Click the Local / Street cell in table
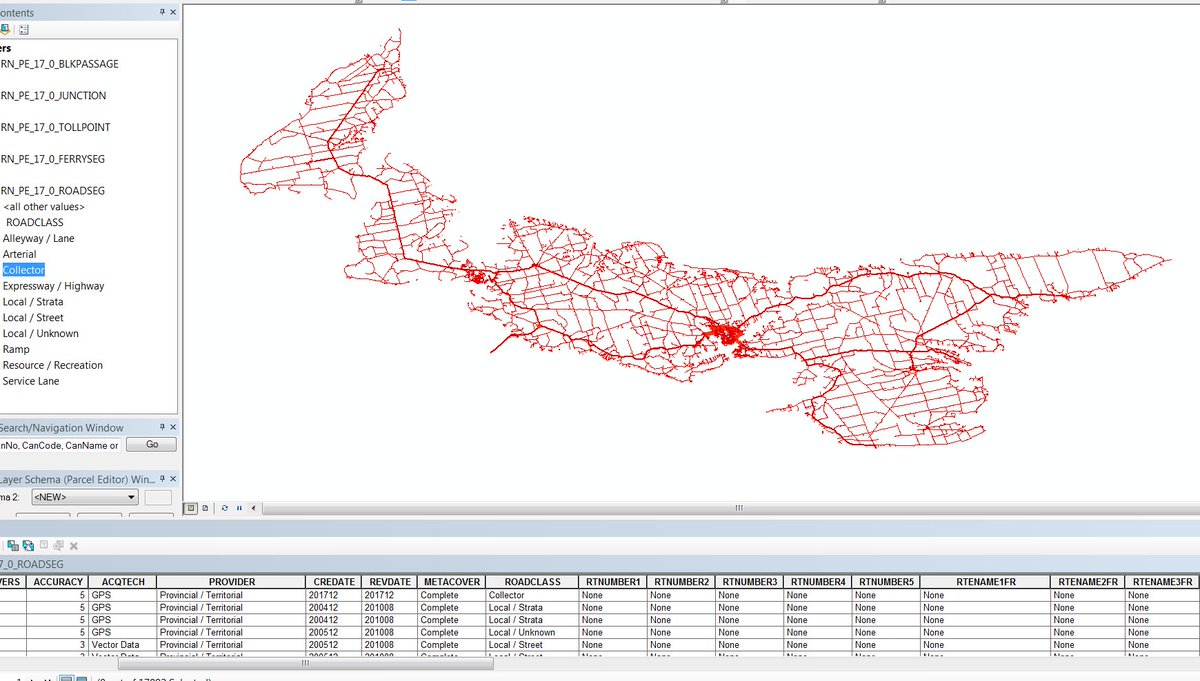1200x681 pixels. click(x=533, y=645)
